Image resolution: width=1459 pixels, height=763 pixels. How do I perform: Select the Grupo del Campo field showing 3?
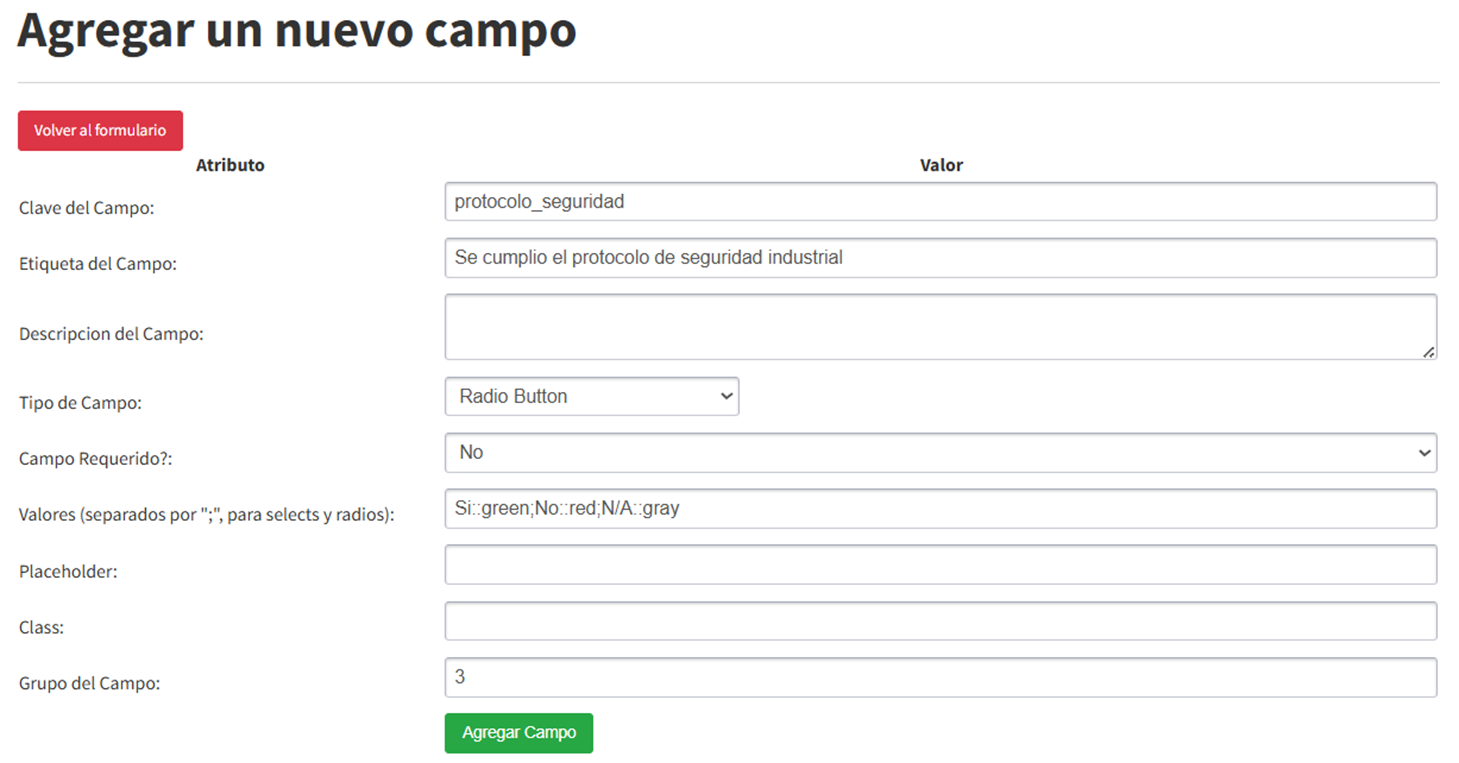pyautogui.click(x=941, y=677)
